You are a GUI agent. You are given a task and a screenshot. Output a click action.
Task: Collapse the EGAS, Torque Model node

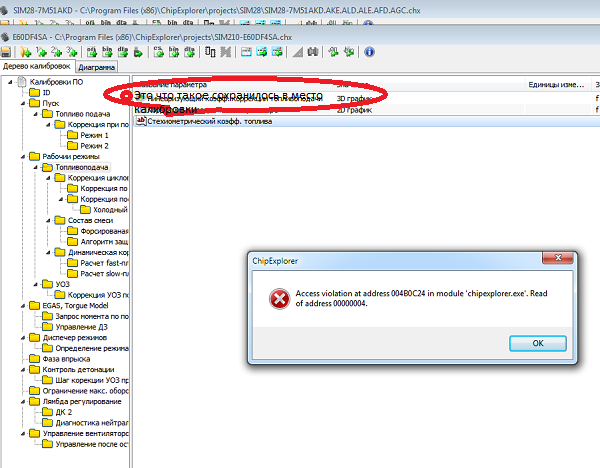click(21, 305)
